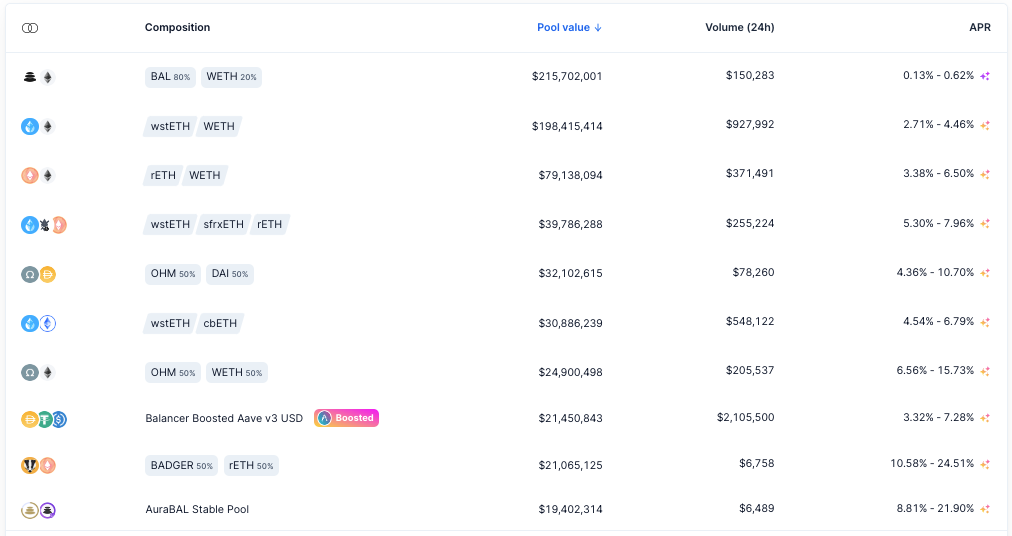Click the APR sparkle icon for BAL/WETH pool
The width and height of the screenshot is (1012, 536).
[x=985, y=76]
